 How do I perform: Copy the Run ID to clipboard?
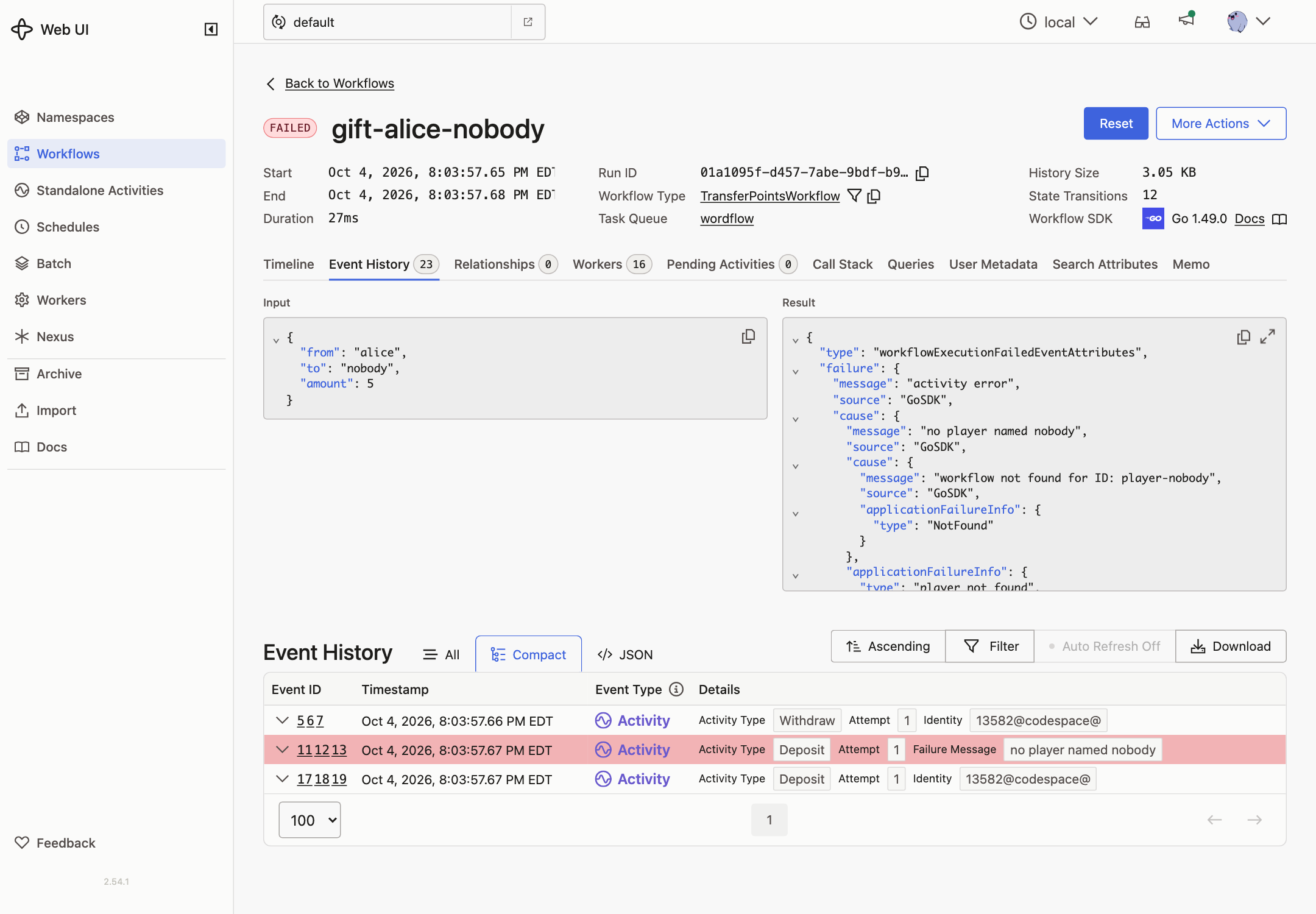tap(922, 173)
